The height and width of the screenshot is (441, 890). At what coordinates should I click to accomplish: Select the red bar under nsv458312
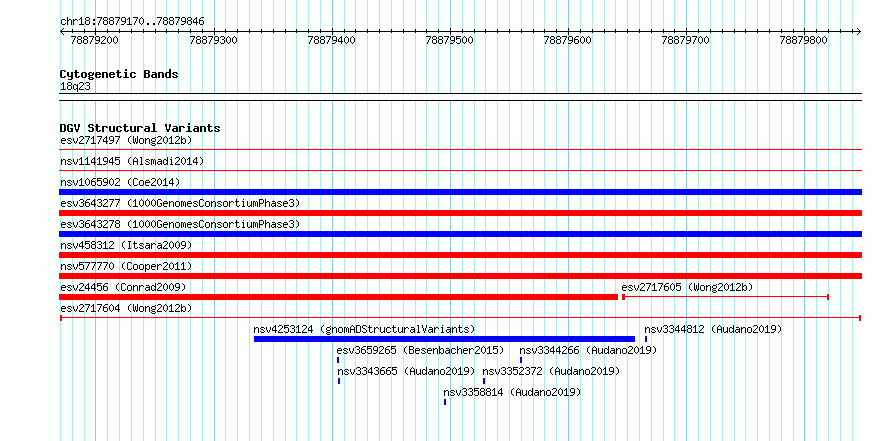461,255
